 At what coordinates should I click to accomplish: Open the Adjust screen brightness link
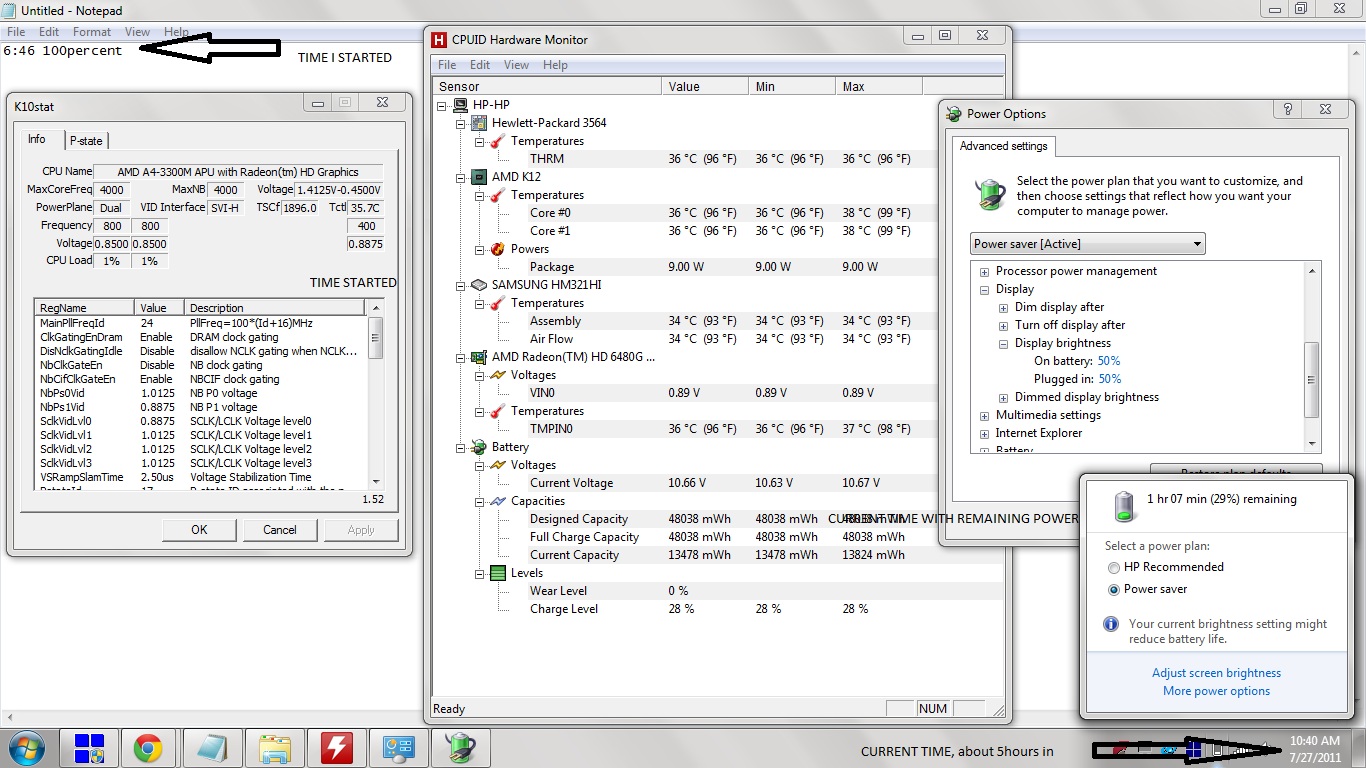coord(1216,673)
